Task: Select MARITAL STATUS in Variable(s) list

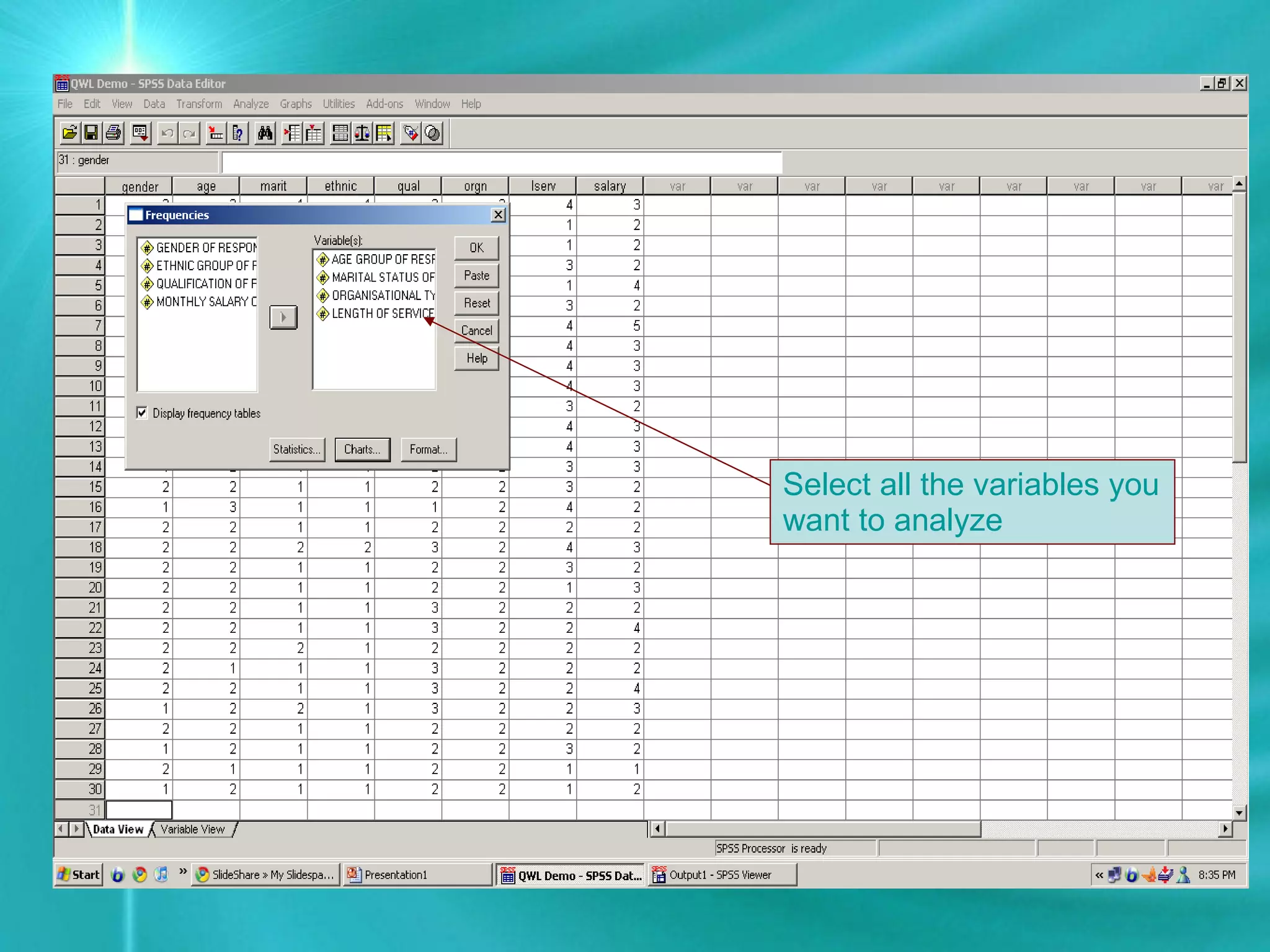Action: click(375, 277)
